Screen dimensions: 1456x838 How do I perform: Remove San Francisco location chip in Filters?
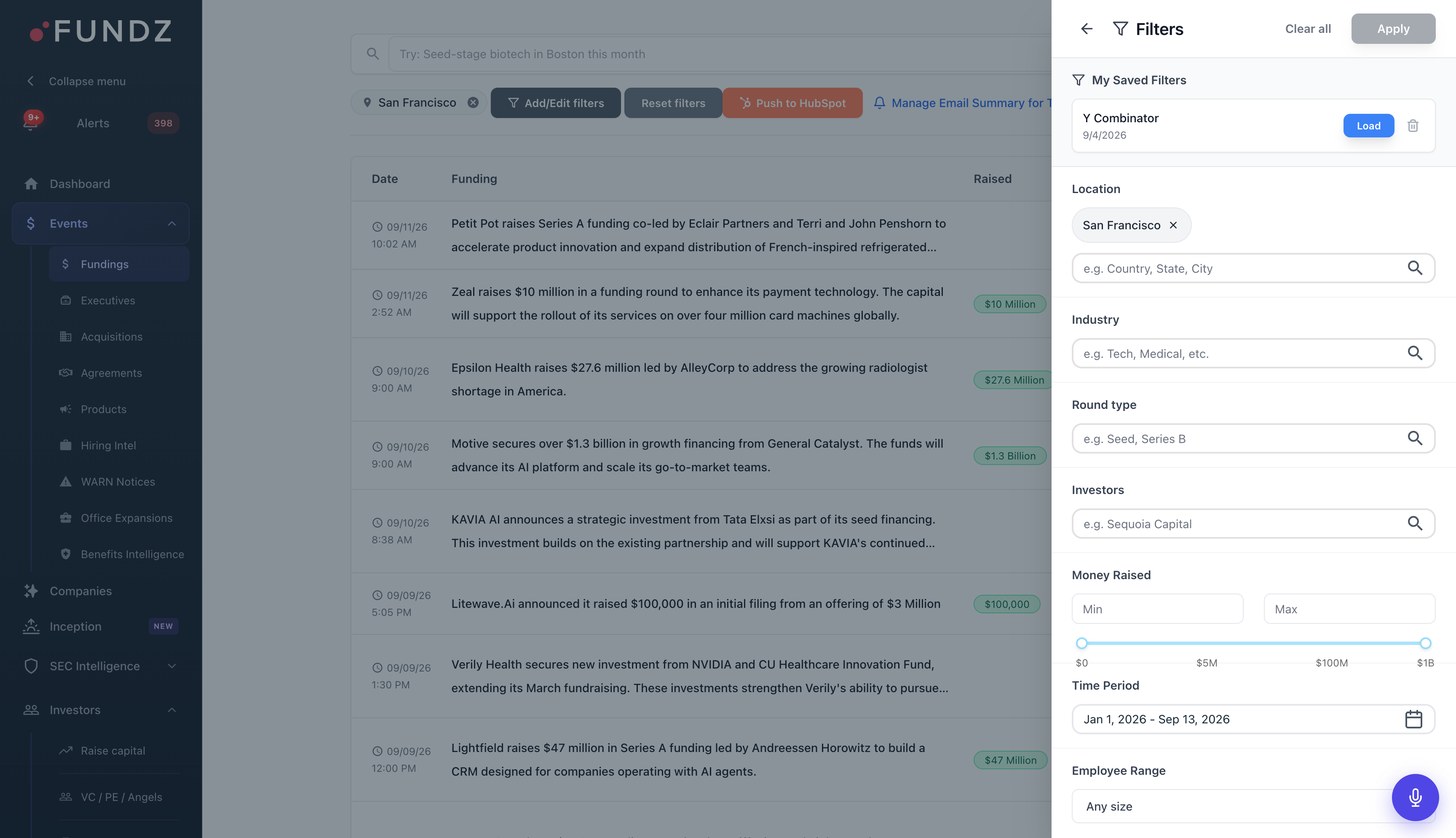pos(1173,225)
